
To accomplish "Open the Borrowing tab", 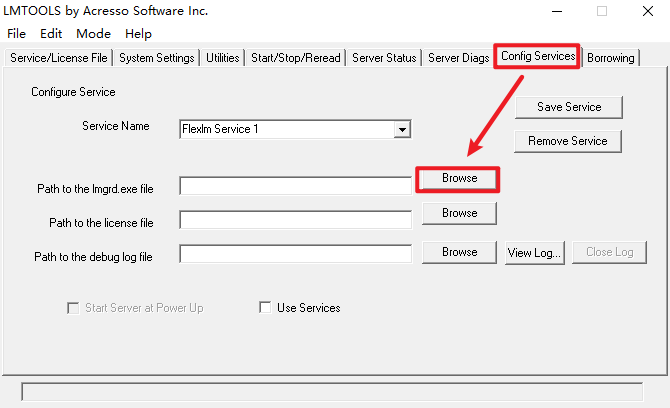I will pos(610,58).
